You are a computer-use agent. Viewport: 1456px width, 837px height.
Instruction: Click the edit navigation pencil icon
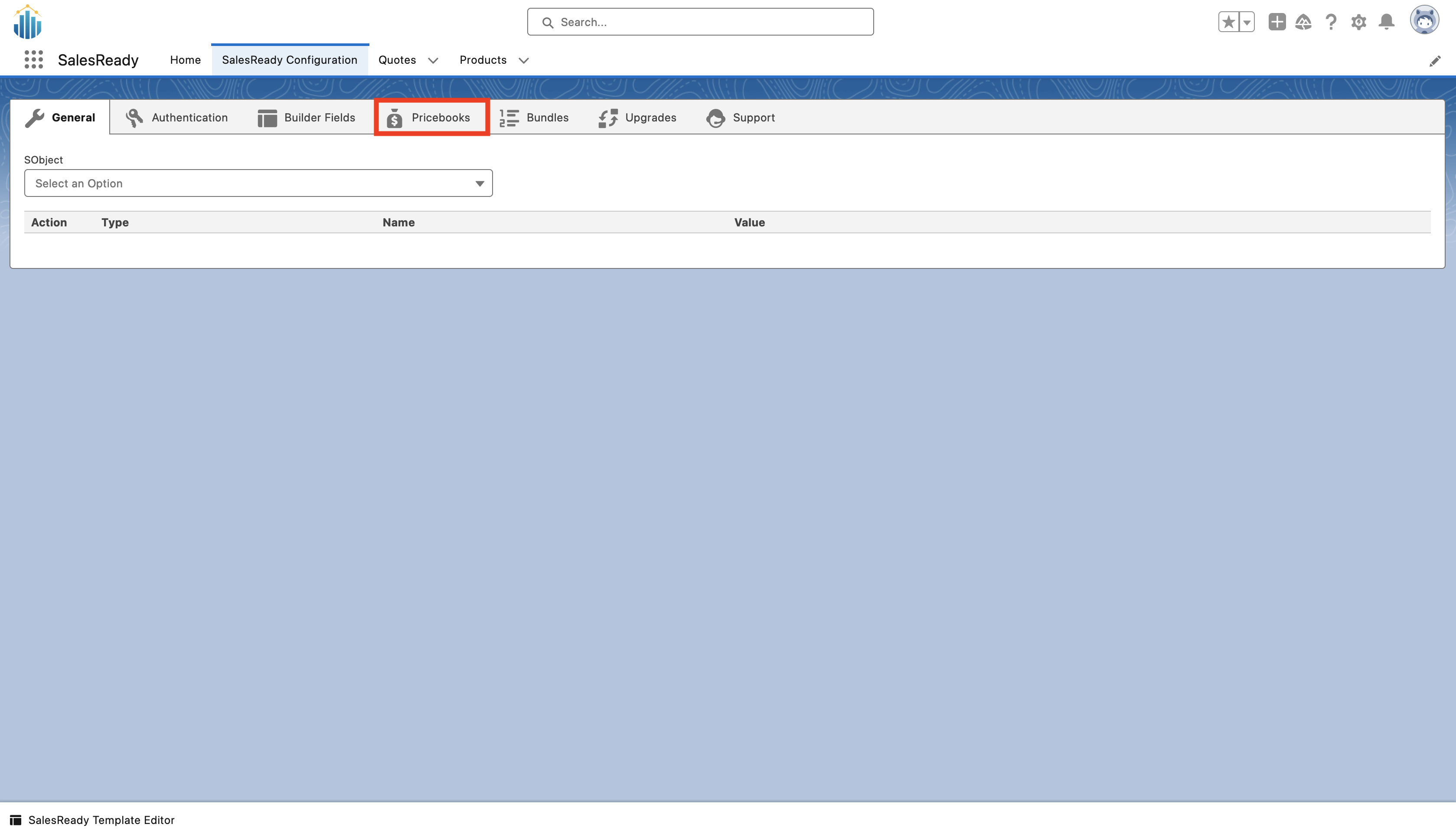pyautogui.click(x=1435, y=61)
